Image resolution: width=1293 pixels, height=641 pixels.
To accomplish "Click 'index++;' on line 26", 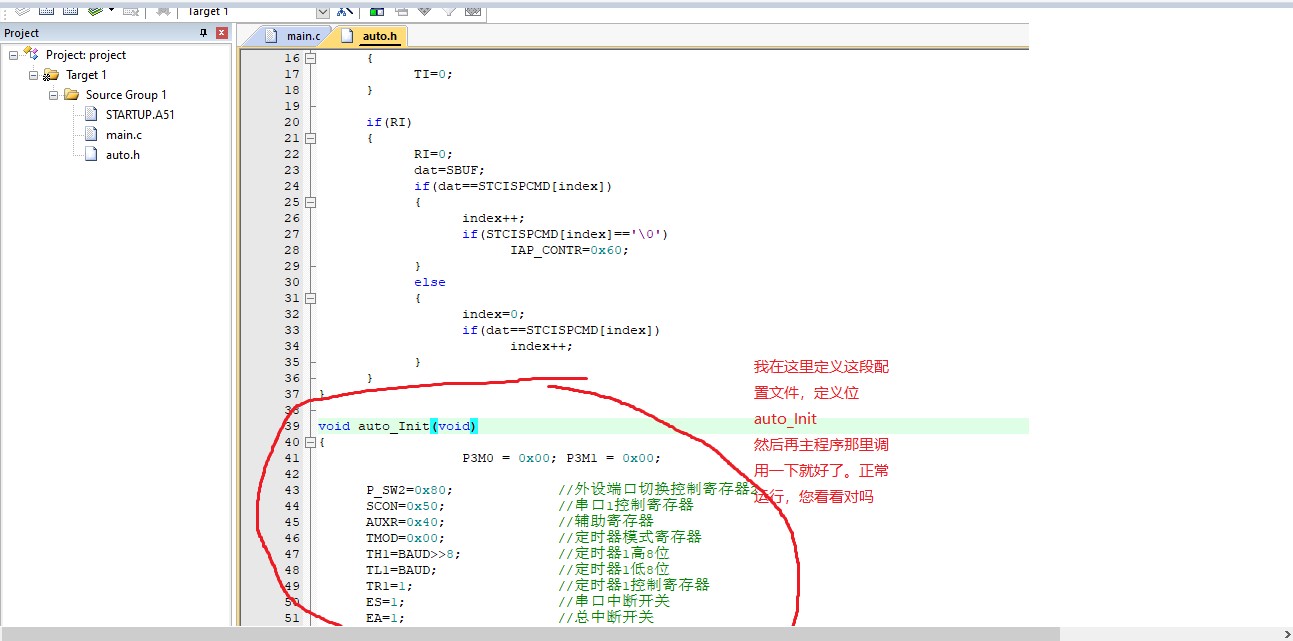I will click(494, 218).
